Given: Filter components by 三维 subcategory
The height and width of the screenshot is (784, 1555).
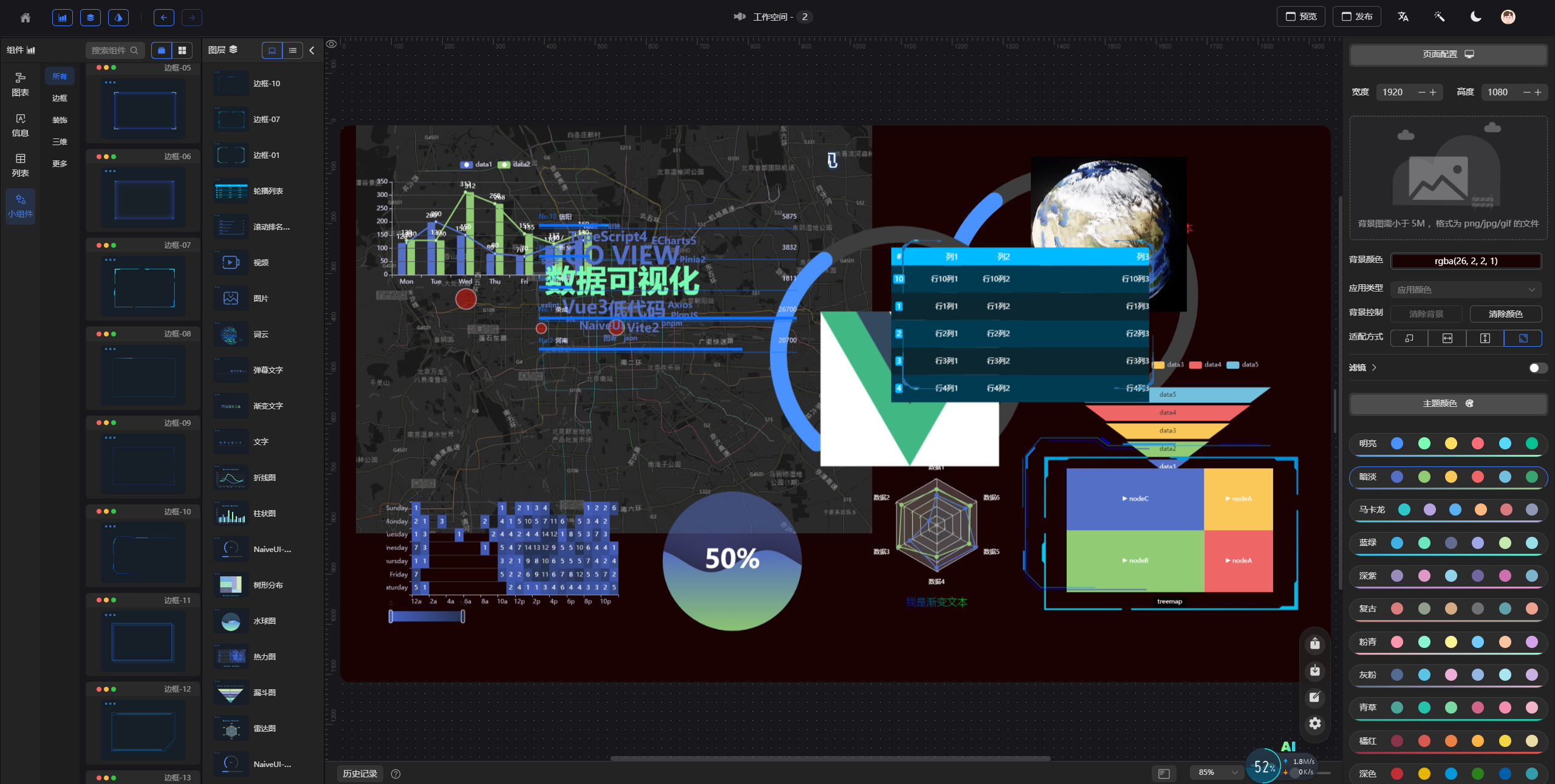Looking at the screenshot, I should (60, 142).
